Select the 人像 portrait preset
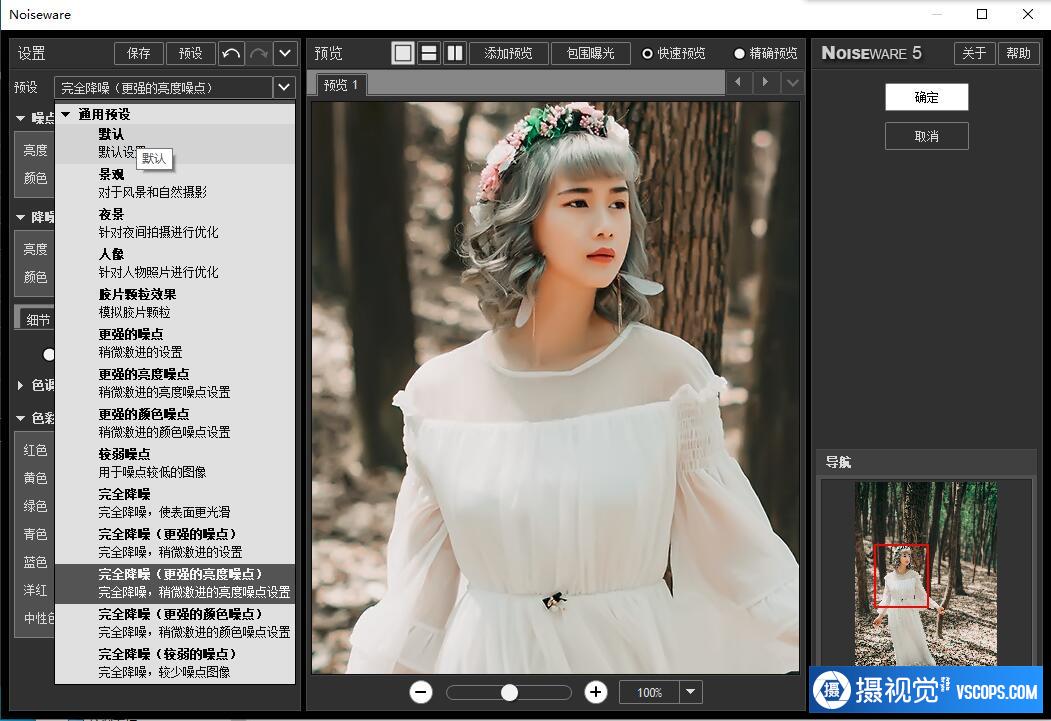1051x721 pixels. click(x=174, y=263)
